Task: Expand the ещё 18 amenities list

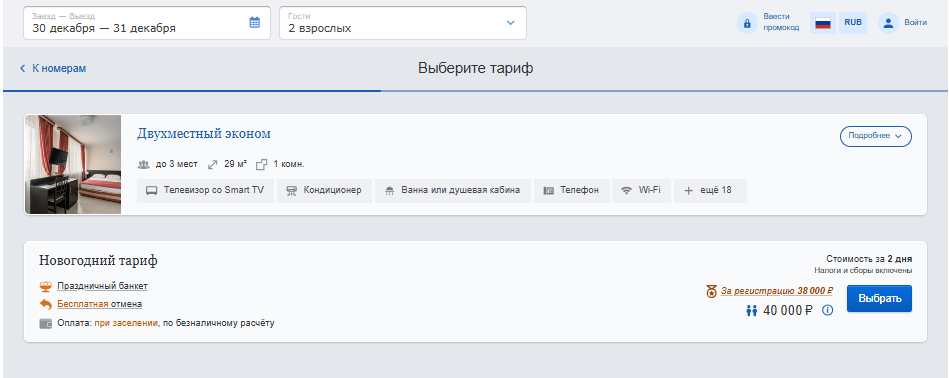Action: [x=710, y=191]
